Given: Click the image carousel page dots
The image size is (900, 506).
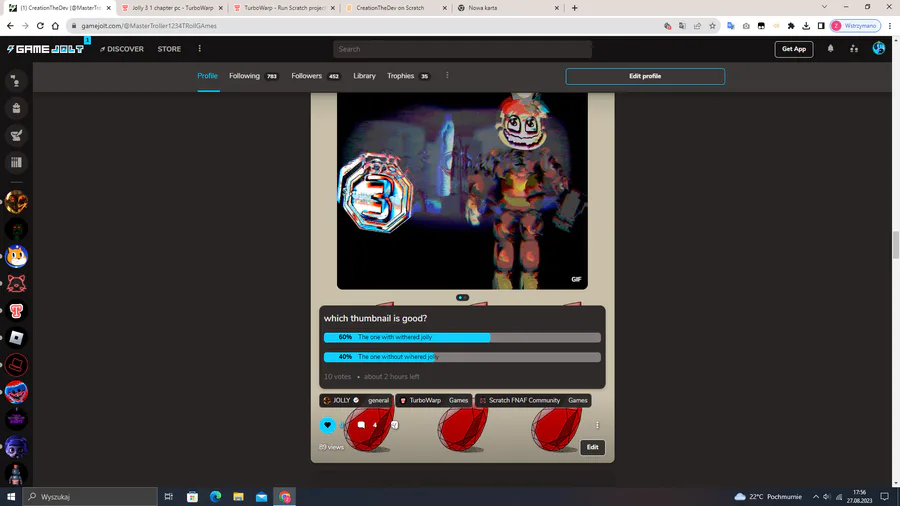Looking at the screenshot, I should pyautogui.click(x=462, y=297).
